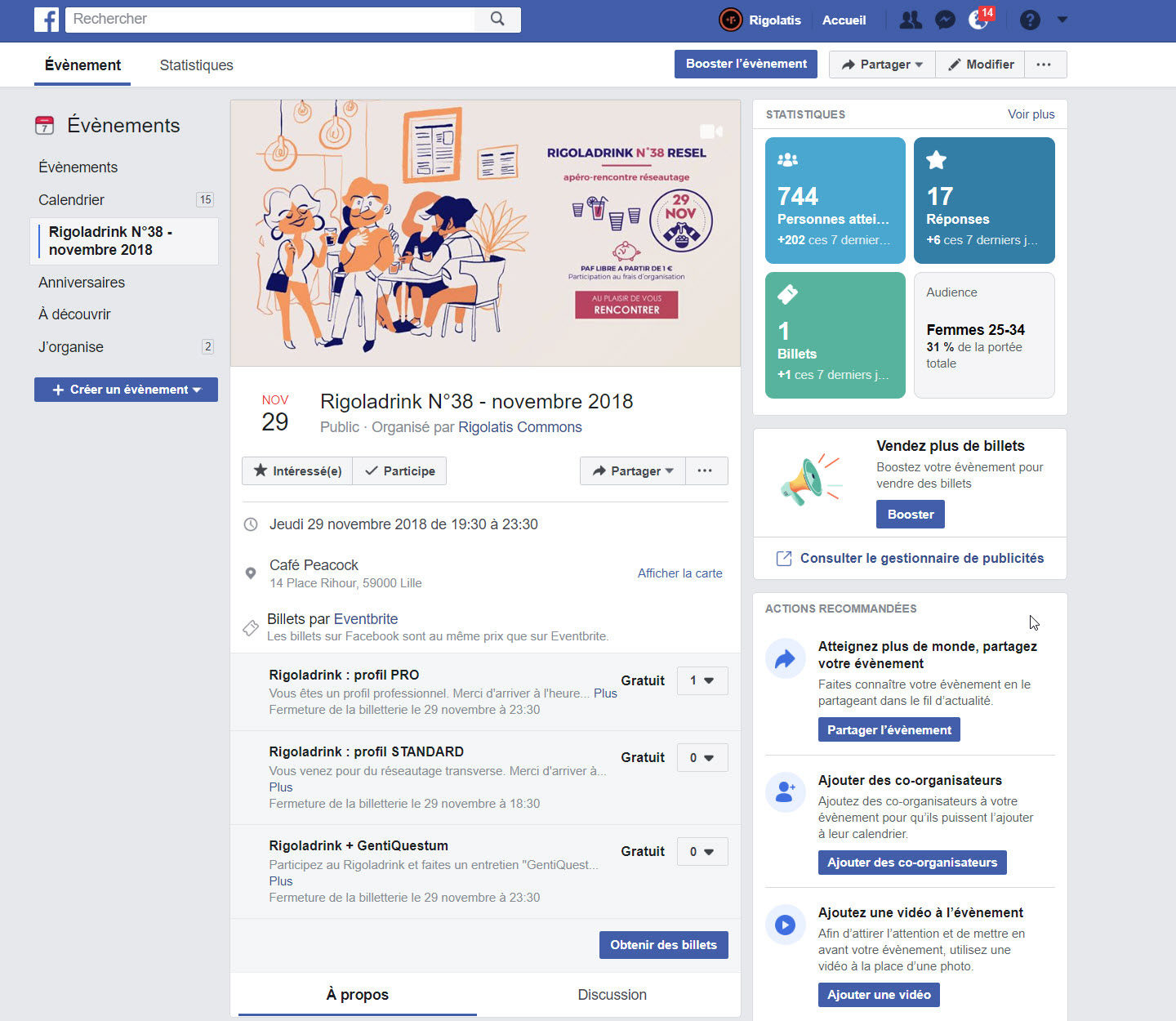Toggle the Intéressé(e) button
This screenshot has width=1176, height=1021.
[x=297, y=471]
